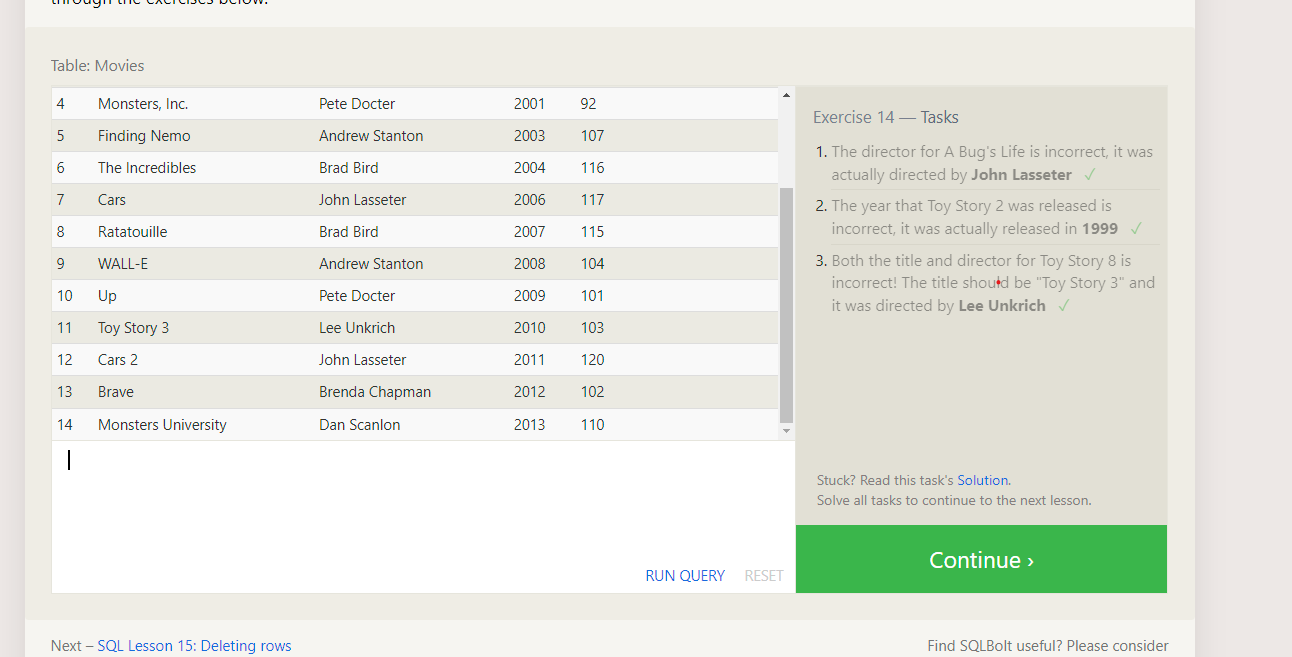Click director 'Pete Docter' in Monsters, Inc. row
The height and width of the screenshot is (657, 1292).
click(357, 104)
